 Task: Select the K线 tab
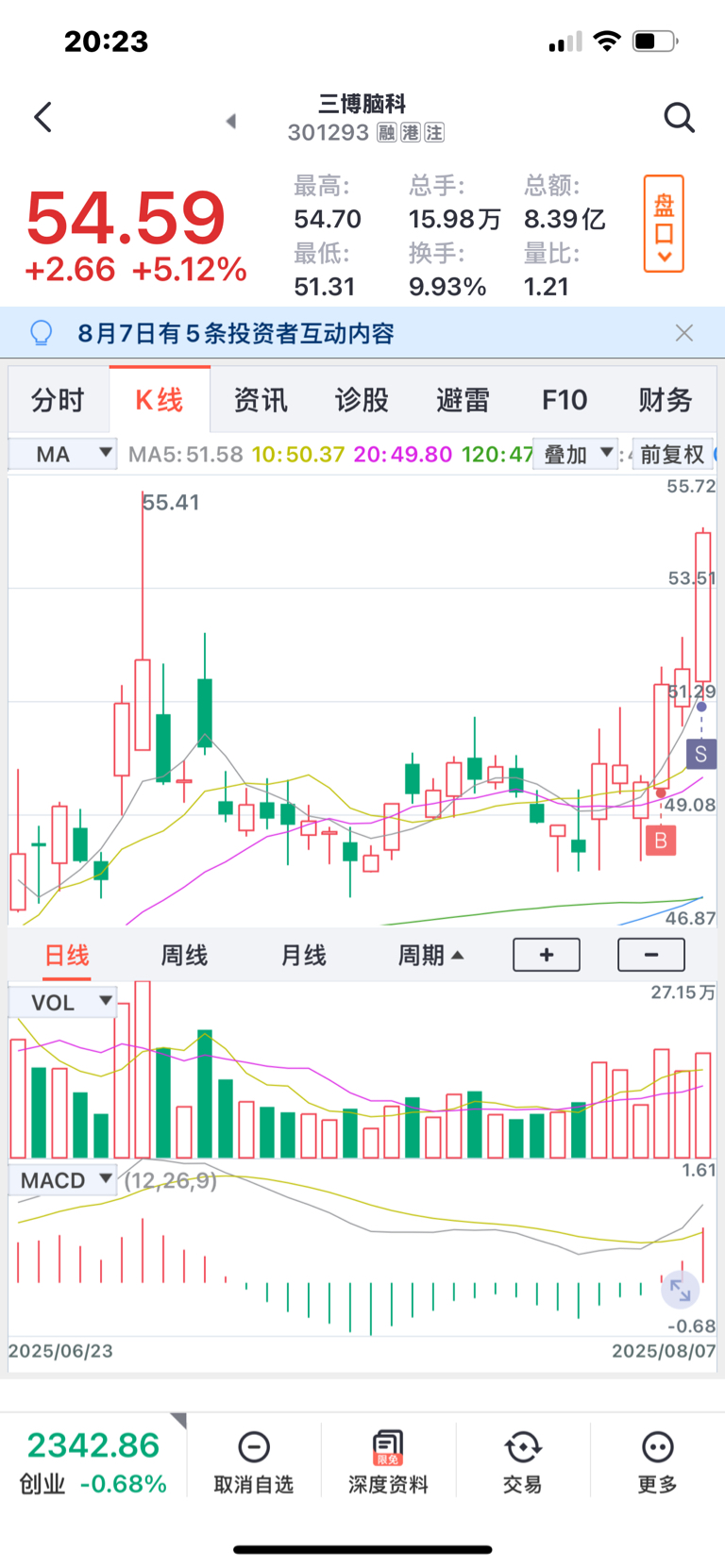(x=160, y=400)
